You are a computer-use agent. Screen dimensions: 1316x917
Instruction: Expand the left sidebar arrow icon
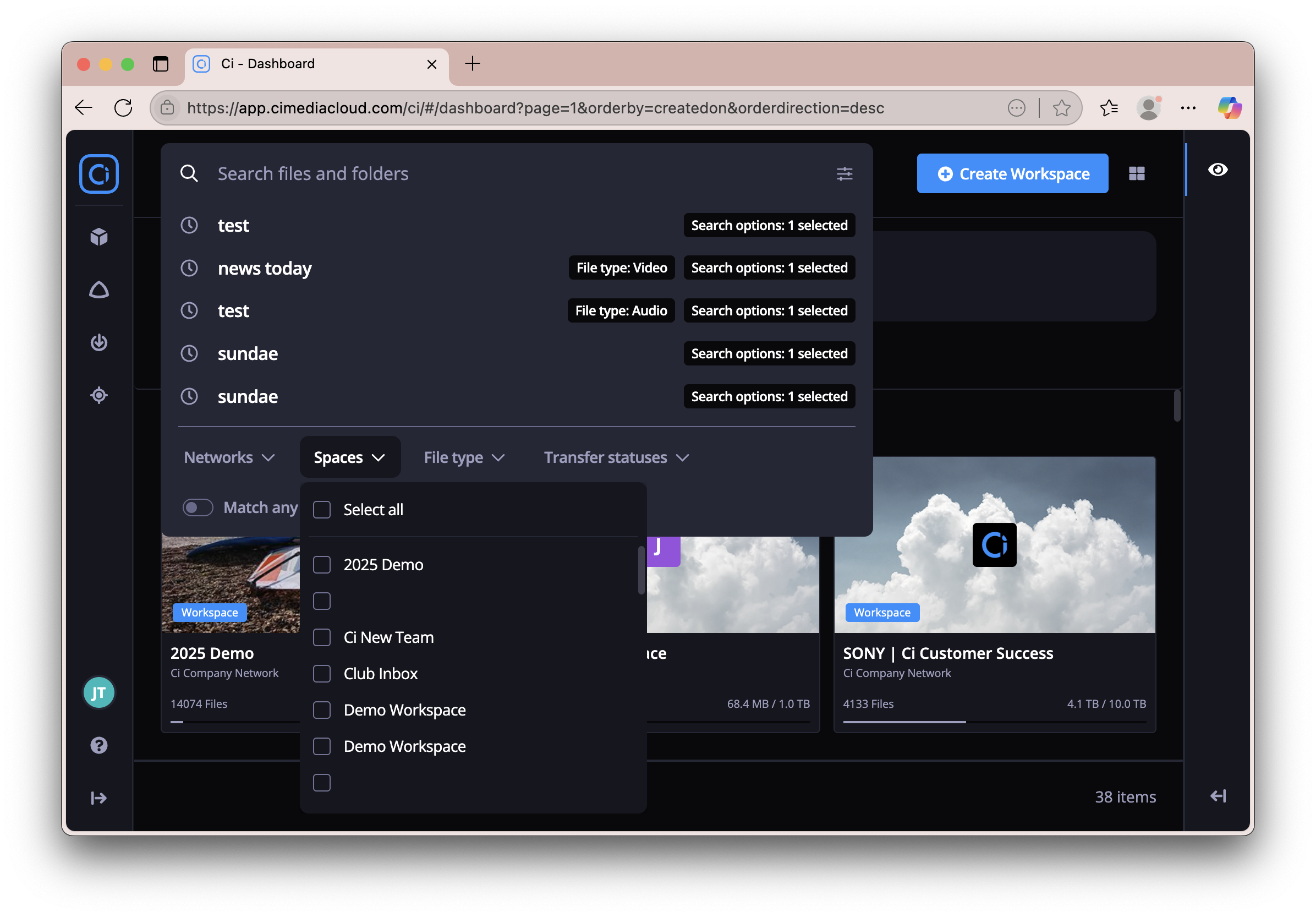[x=98, y=798]
